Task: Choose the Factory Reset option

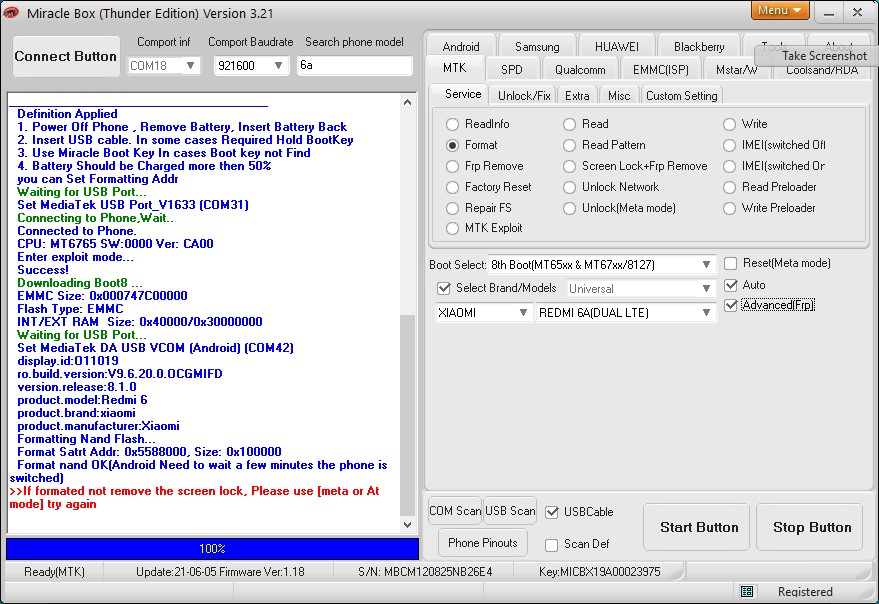Action: click(x=452, y=187)
